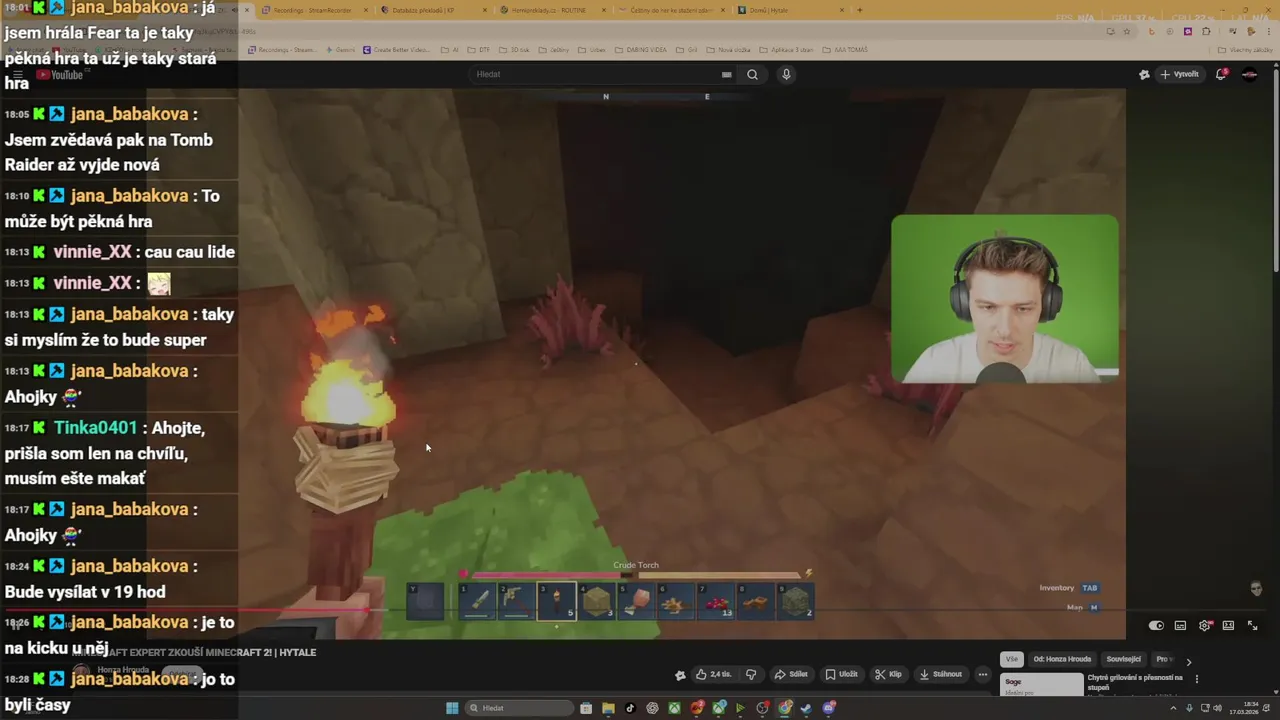1280x720 pixels.
Task: Click the Inventory TAB hint label
Action: (1068, 588)
